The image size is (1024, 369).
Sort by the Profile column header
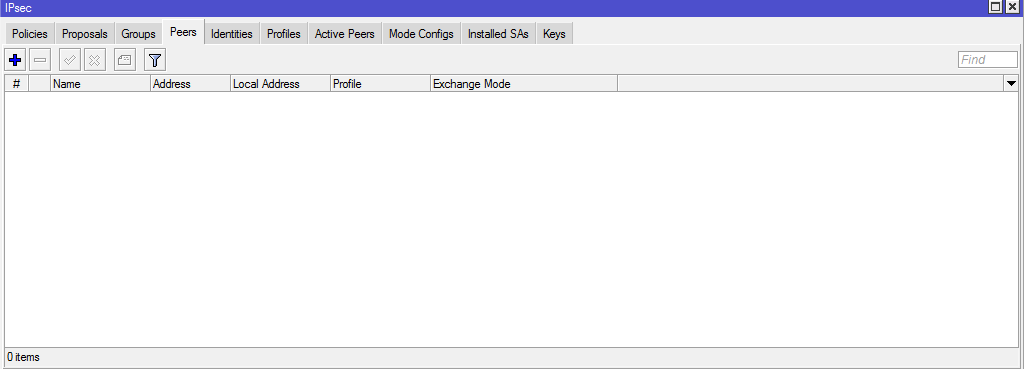[x=380, y=84]
